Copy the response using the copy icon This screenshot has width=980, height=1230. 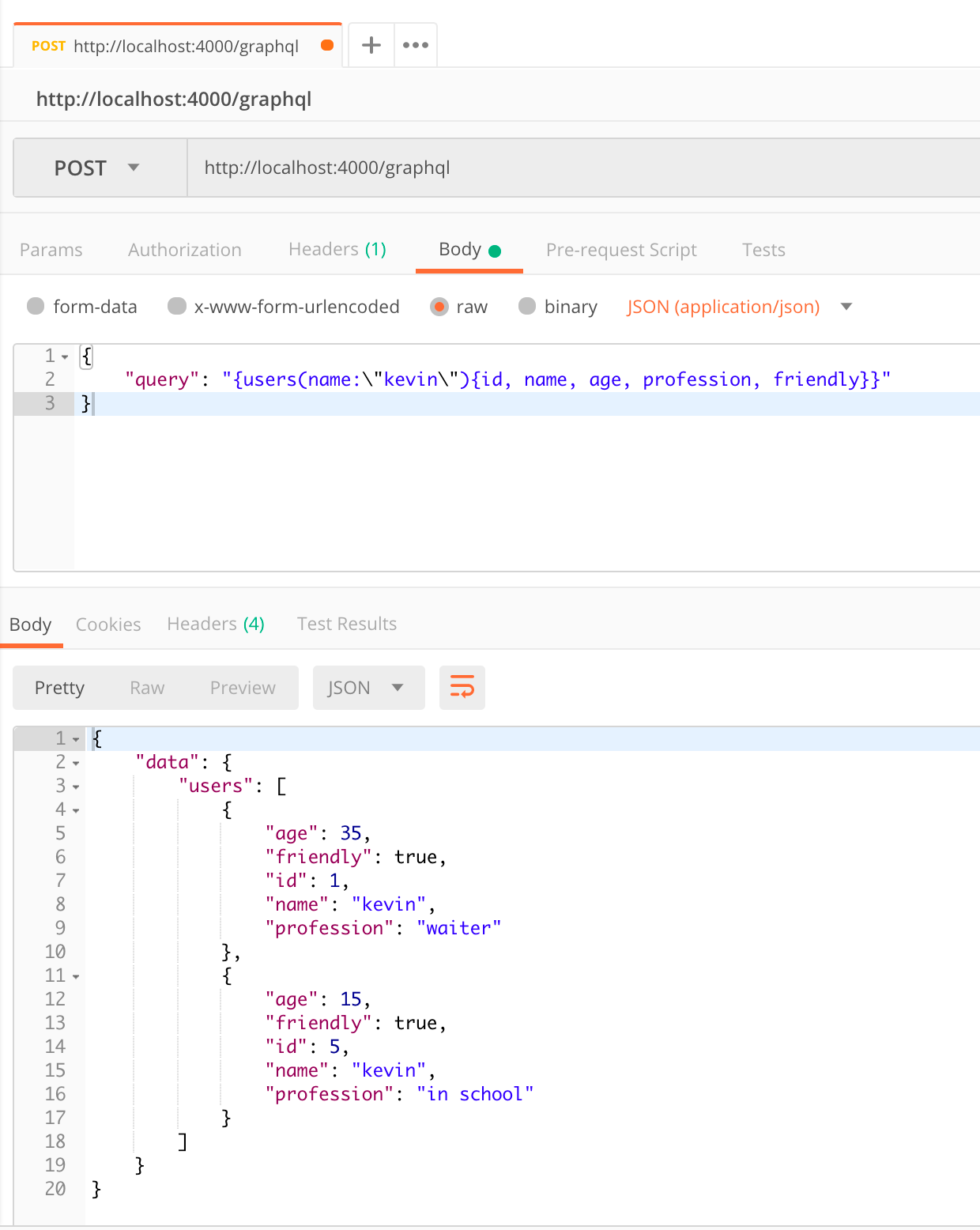[x=462, y=687]
